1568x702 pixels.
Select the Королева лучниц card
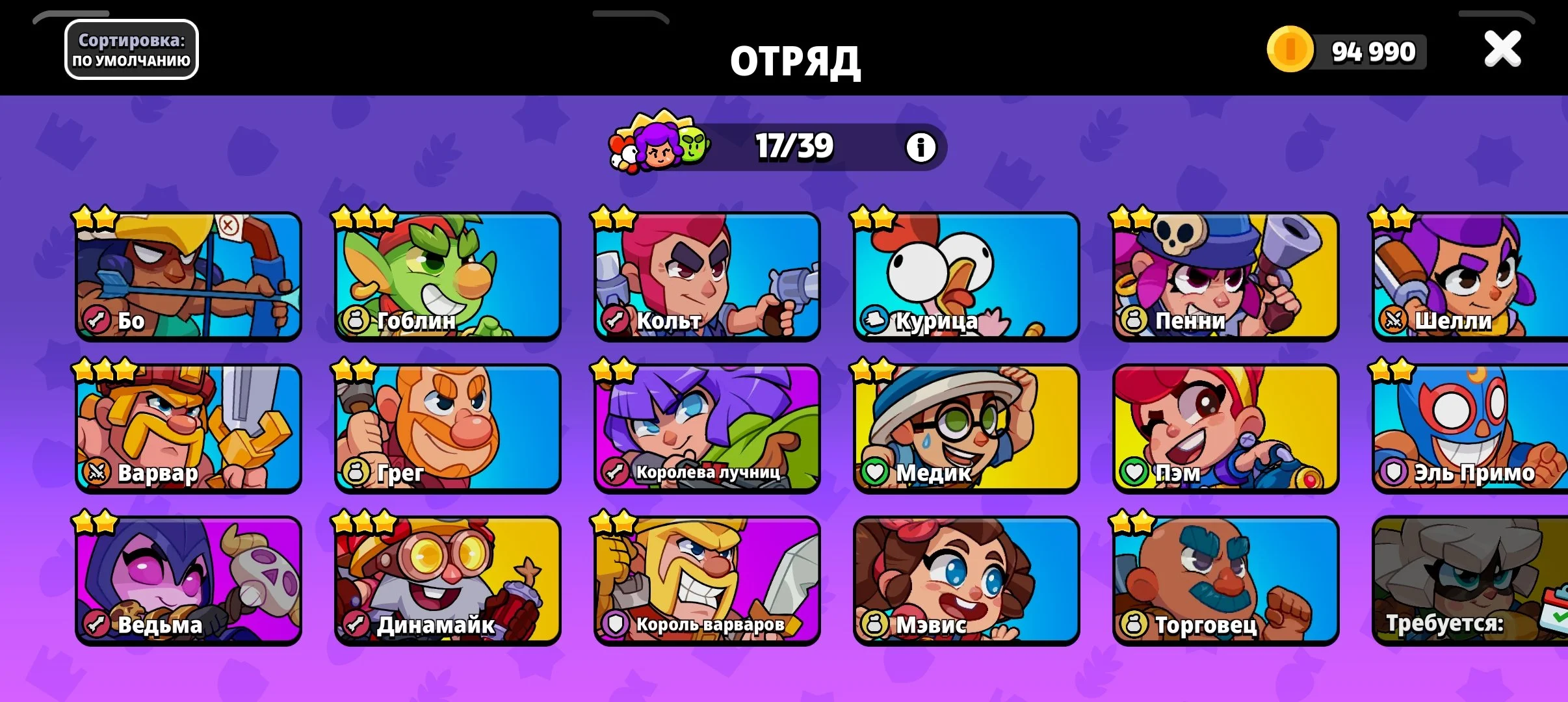pyautogui.click(x=707, y=428)
